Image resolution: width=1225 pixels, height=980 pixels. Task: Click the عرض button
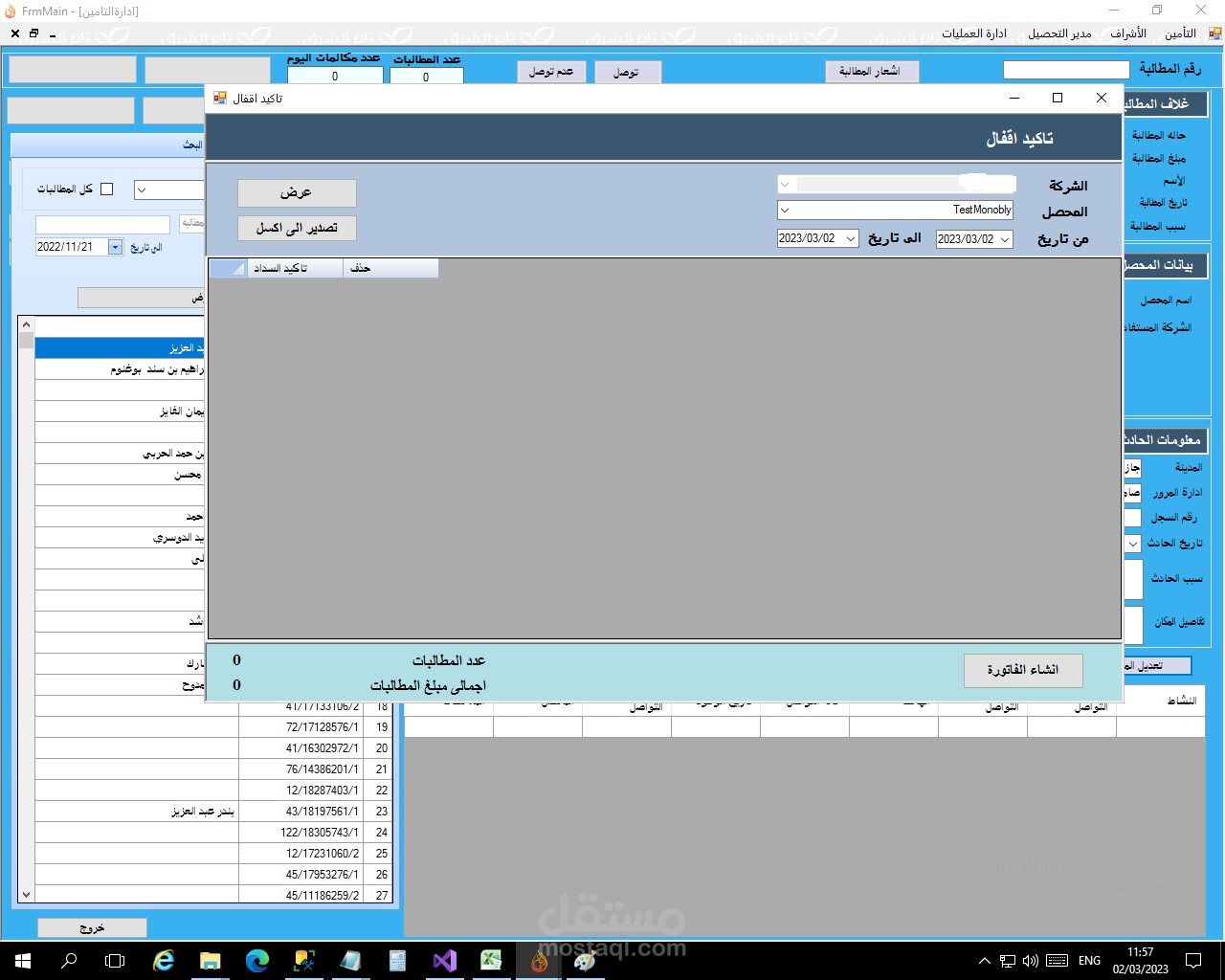297,193
